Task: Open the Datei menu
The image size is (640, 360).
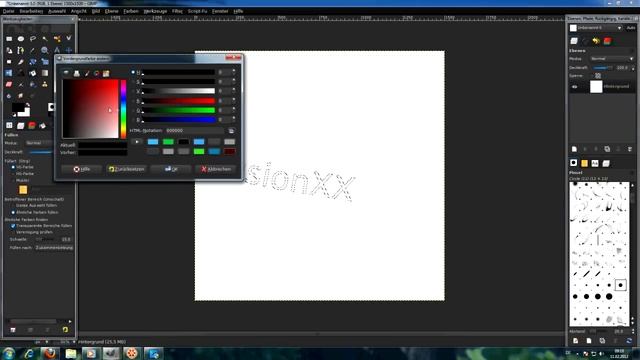Action: pyautogui.click(x=9, y=11)
